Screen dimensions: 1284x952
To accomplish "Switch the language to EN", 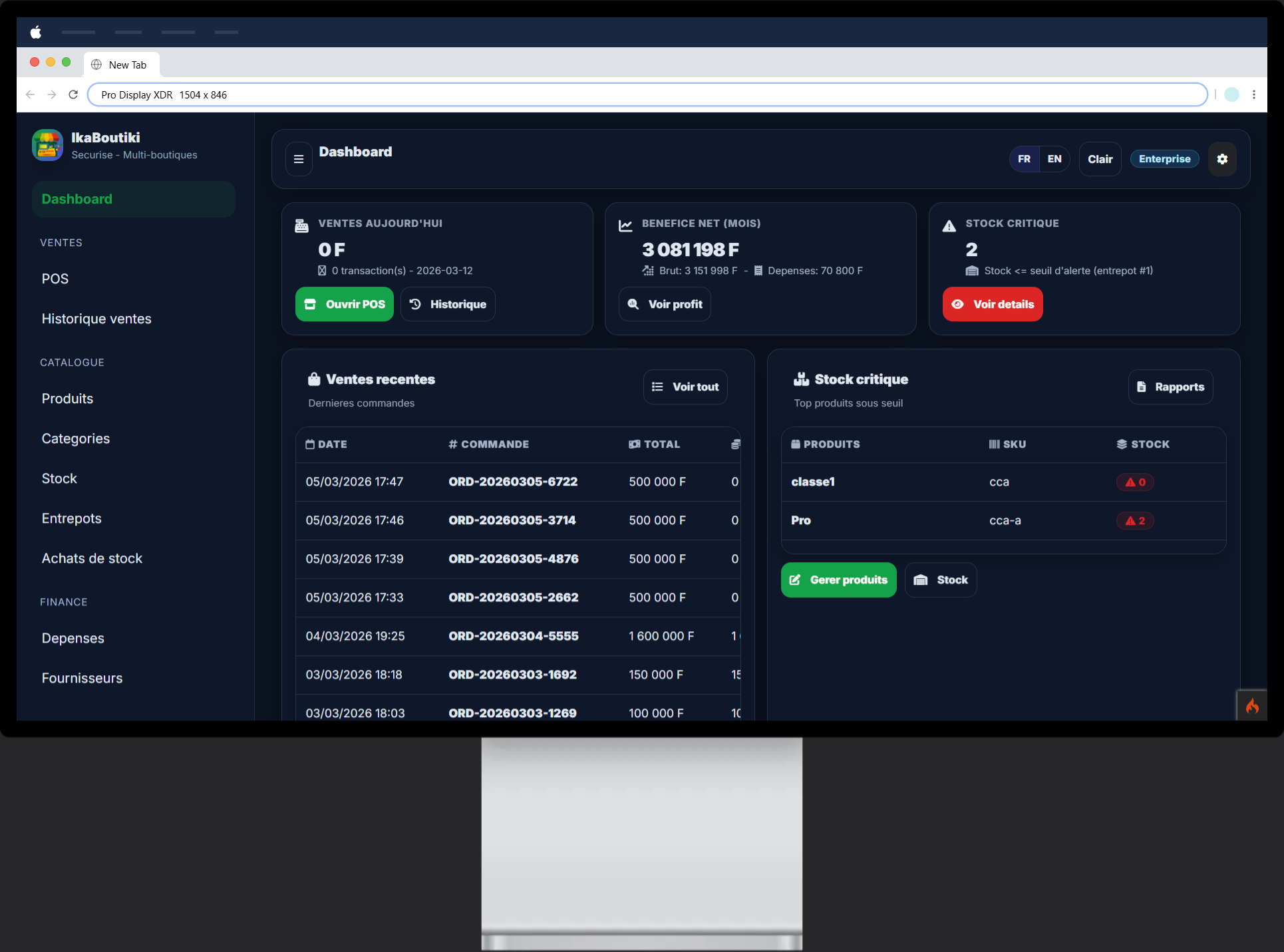I will pos(1054,159).
